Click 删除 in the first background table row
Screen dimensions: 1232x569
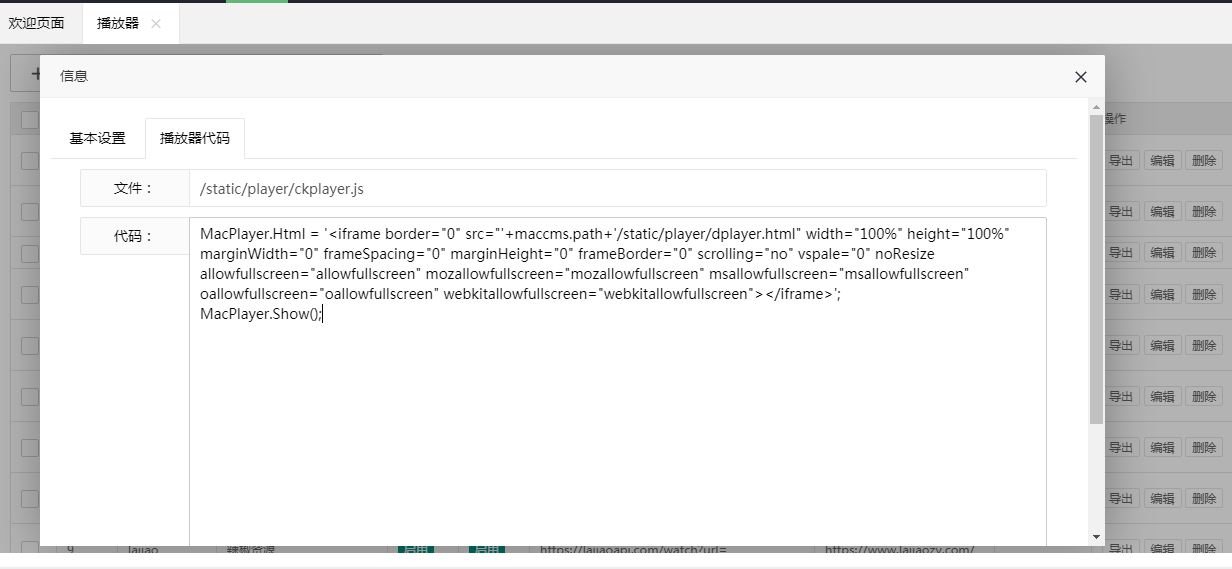(x=1204, y=160)
